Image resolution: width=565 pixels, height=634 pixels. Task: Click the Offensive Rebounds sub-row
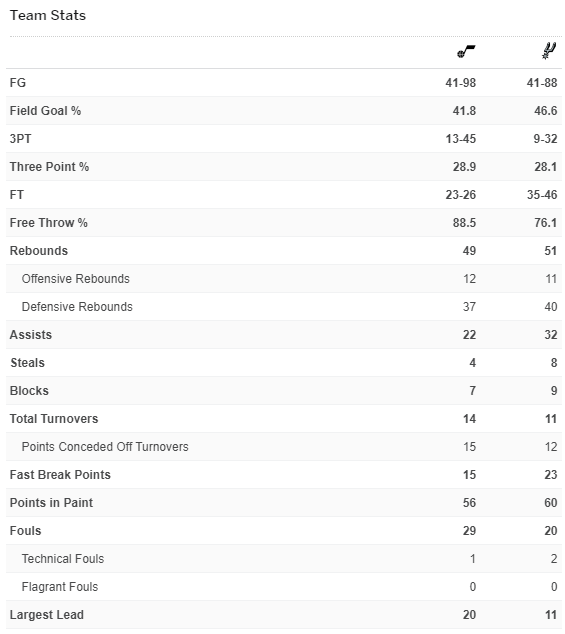[x=284, y=279]
